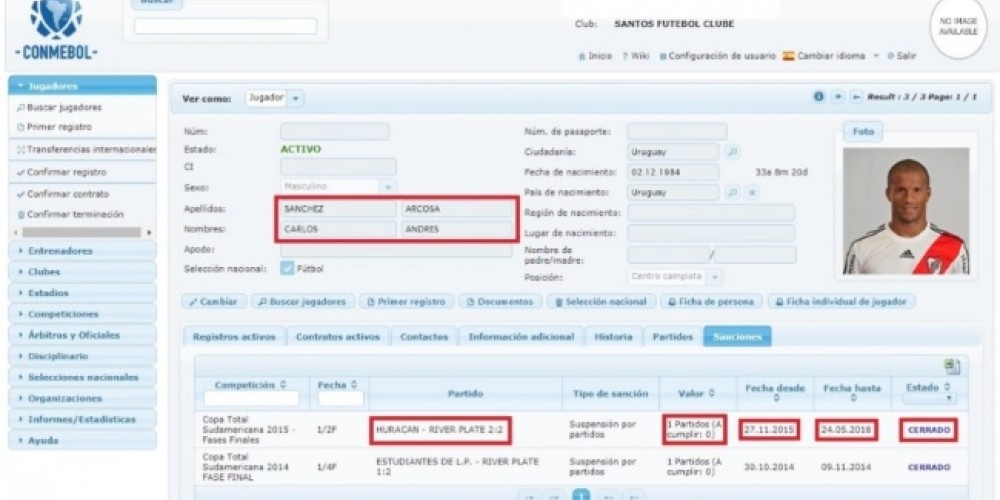Click the info icon beside the result counter

[819, 97]
